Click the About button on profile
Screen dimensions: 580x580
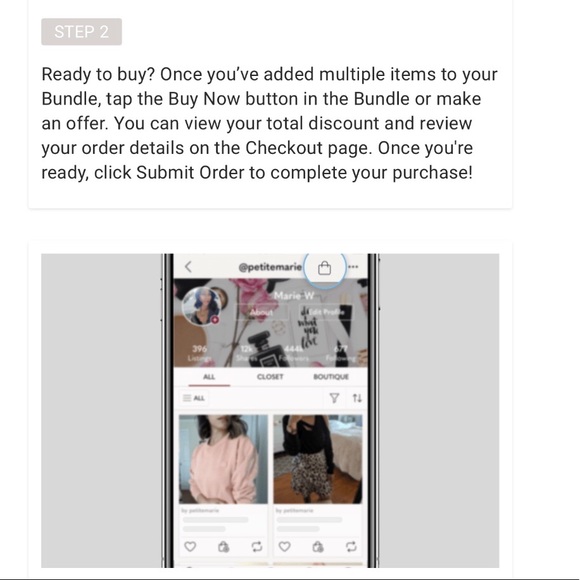coord(261,313)
